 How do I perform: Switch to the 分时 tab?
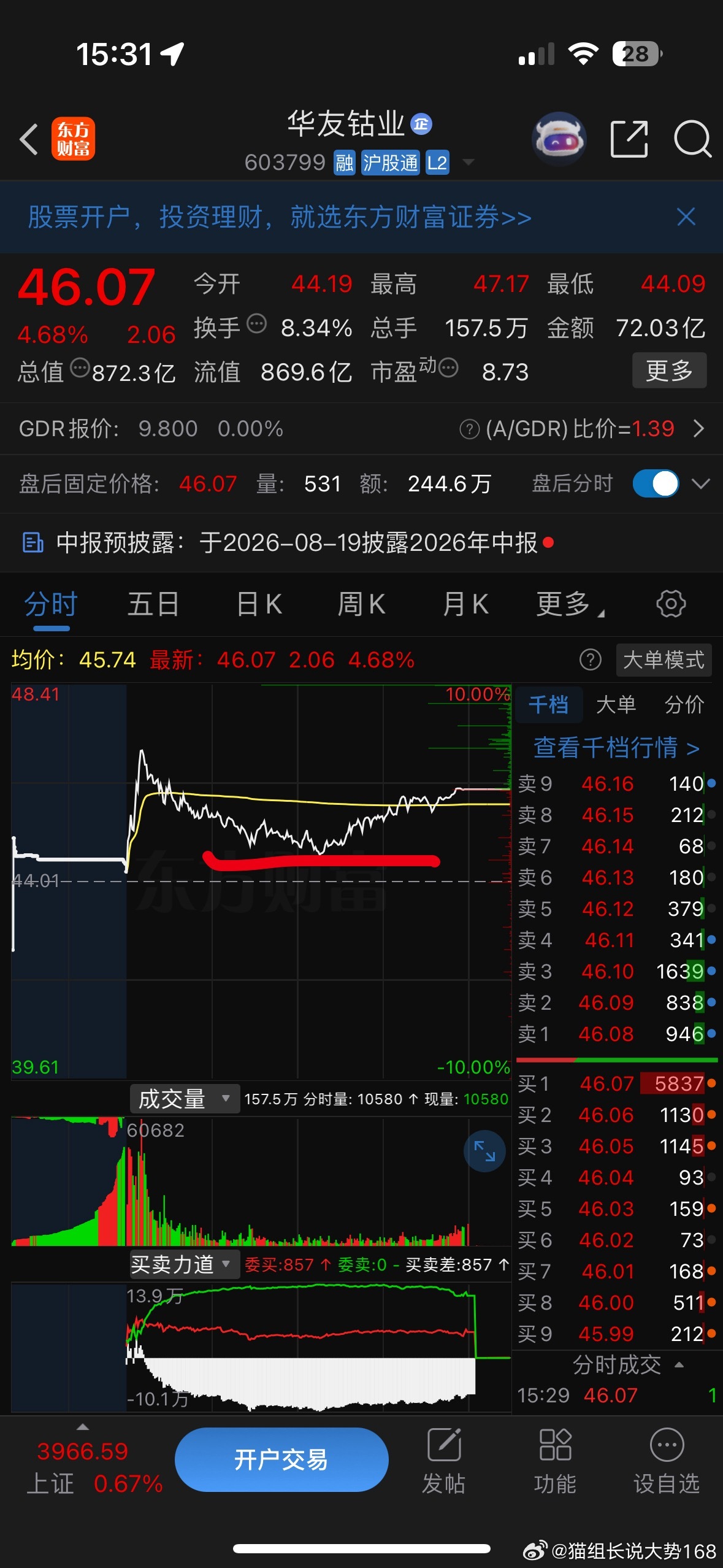51,604
